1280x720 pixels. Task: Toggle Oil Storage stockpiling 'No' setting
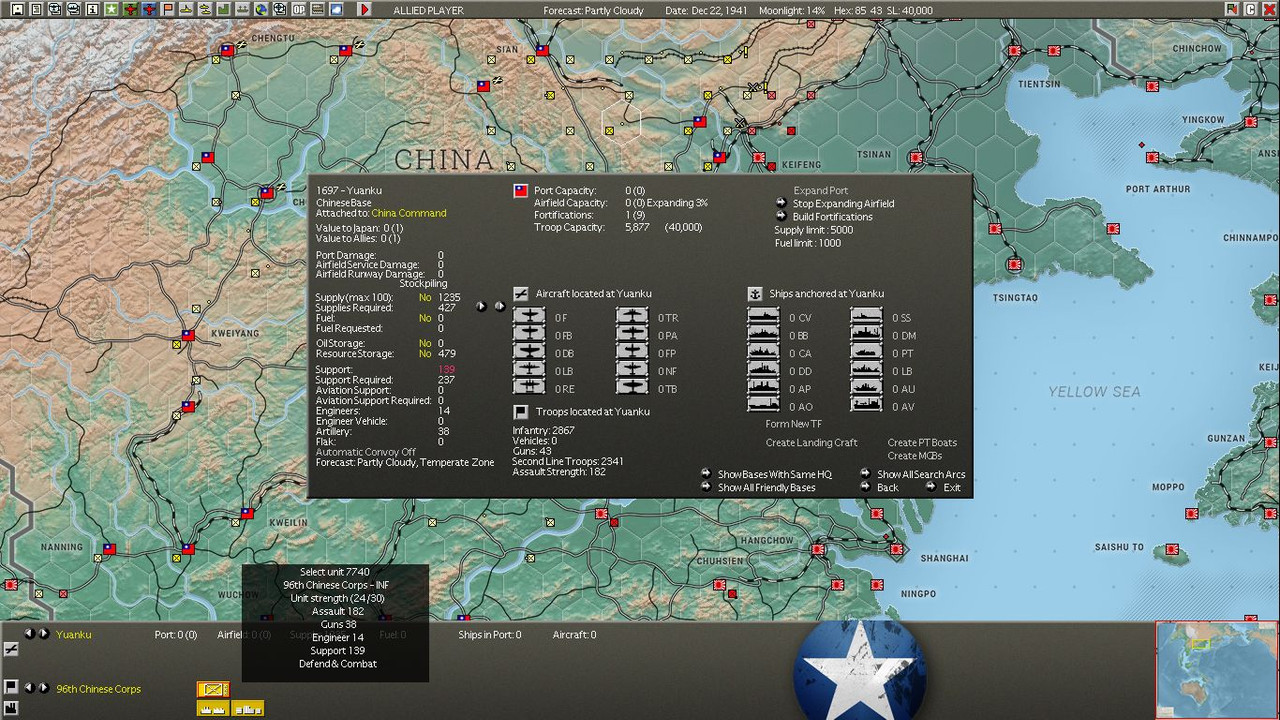[425, 343]
